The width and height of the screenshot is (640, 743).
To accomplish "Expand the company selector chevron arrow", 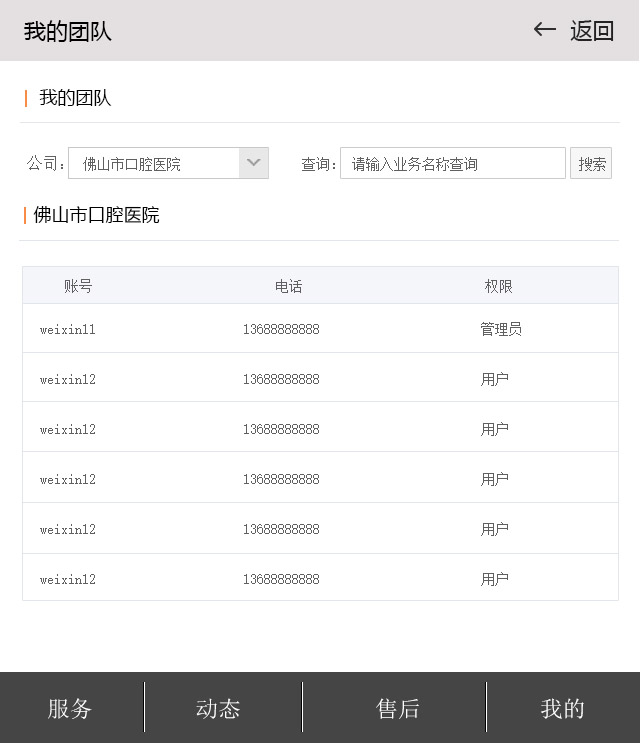I will coord(254,163).
